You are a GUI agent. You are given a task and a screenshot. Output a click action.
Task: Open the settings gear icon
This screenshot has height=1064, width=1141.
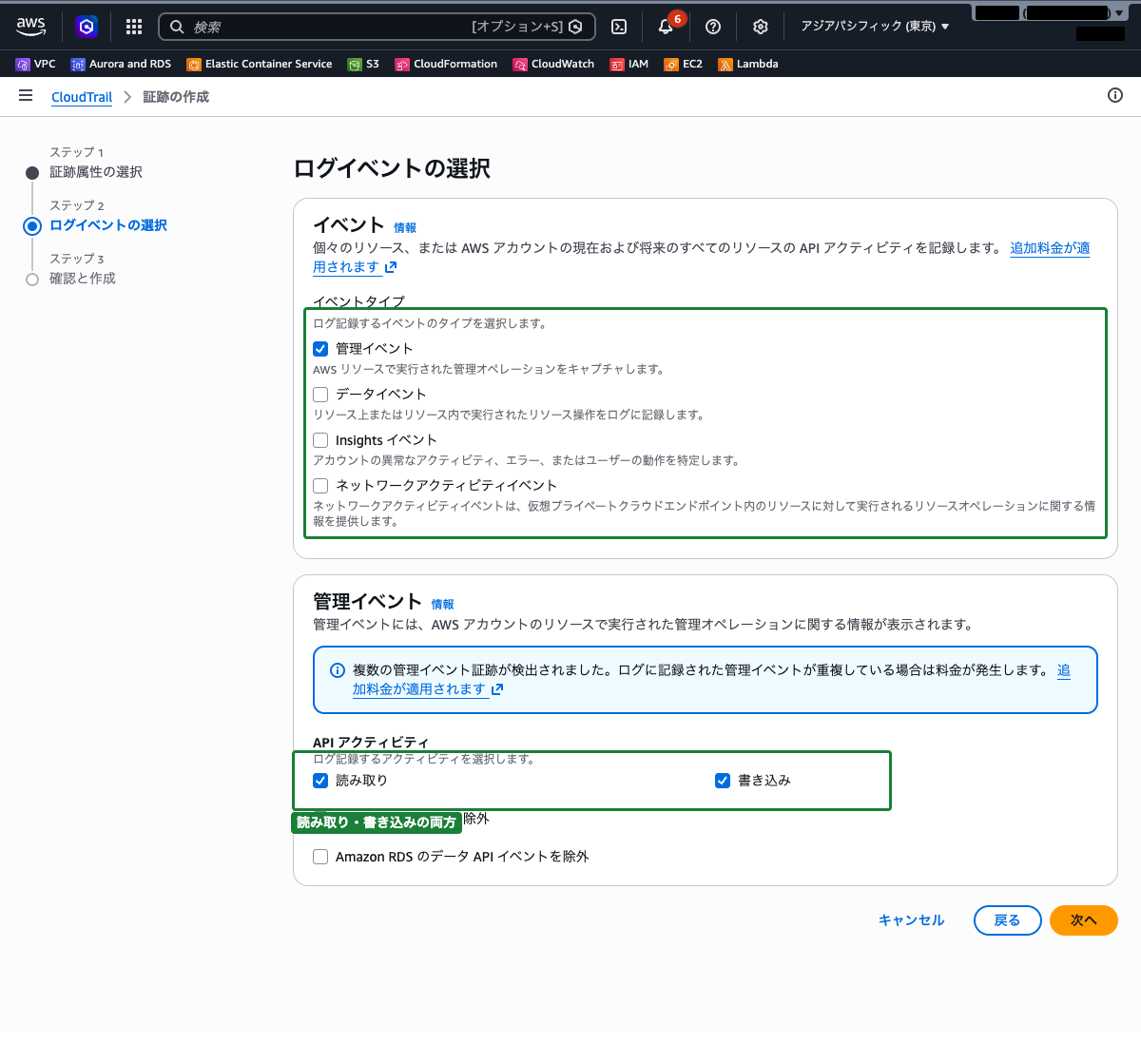tap(760, 27)
